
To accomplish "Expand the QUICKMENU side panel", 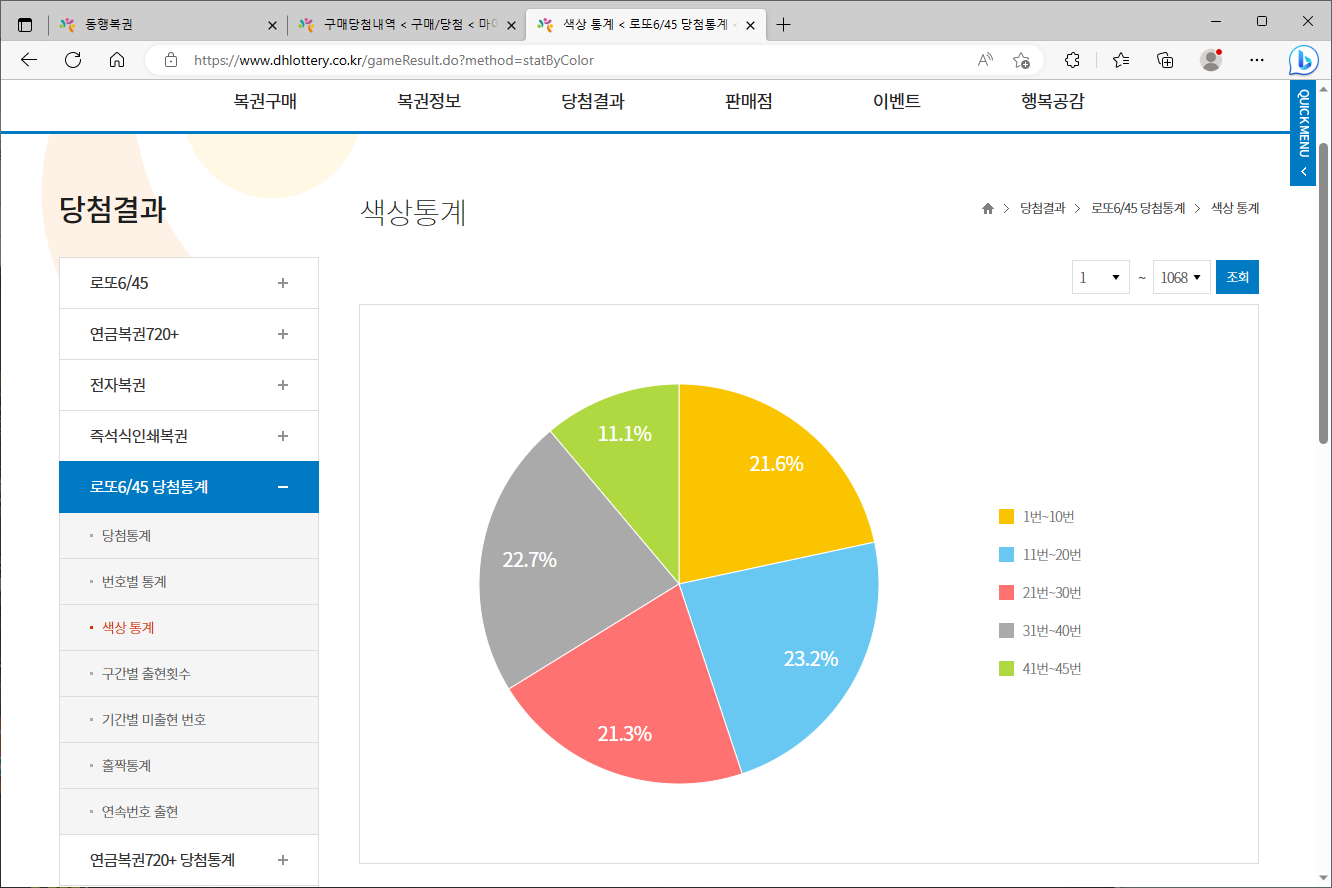I will (x=1303, y=133).
